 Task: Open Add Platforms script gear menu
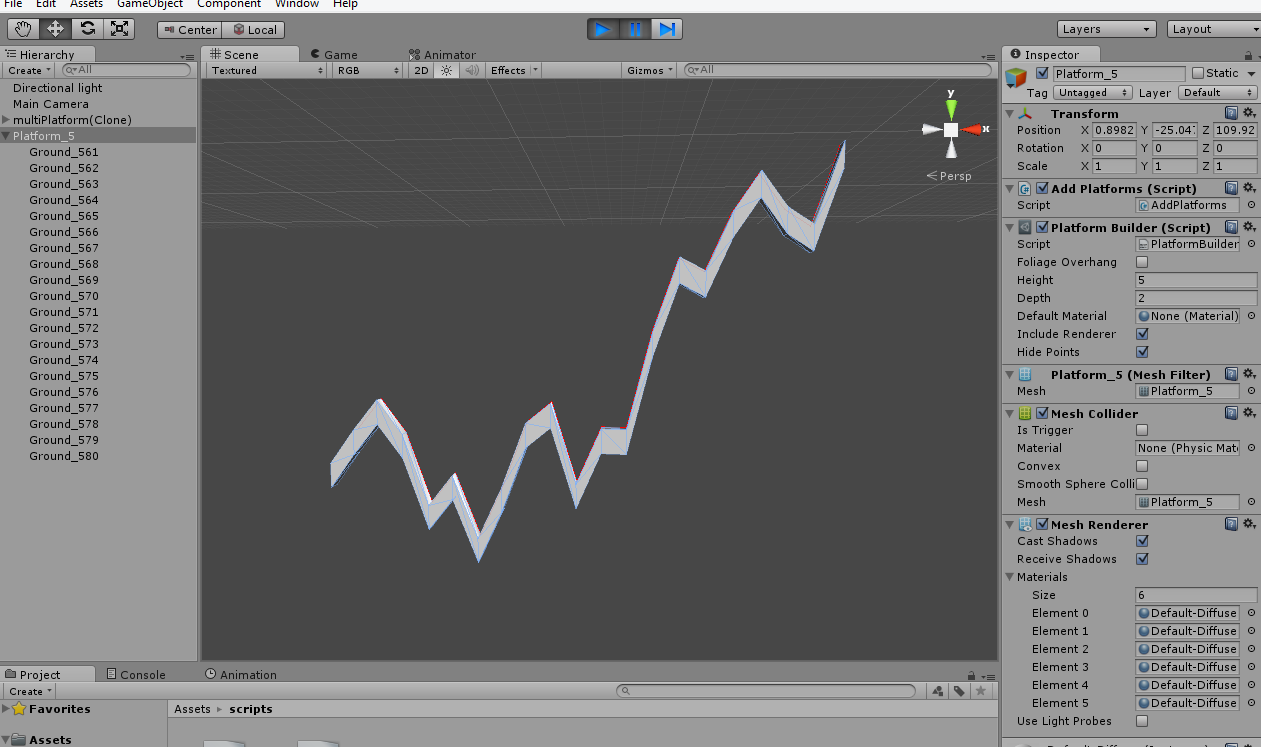(1249, 188)
